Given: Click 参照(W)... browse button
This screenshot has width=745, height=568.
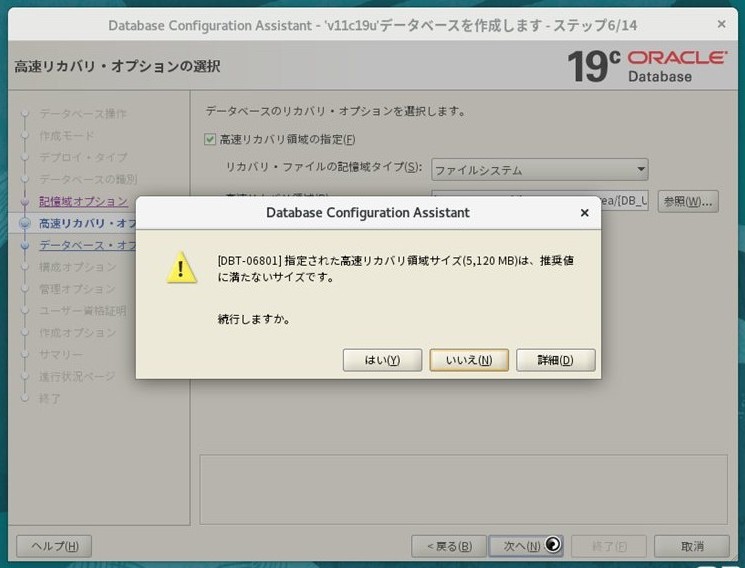Looking at the screenshot, I should click(688, 202).
